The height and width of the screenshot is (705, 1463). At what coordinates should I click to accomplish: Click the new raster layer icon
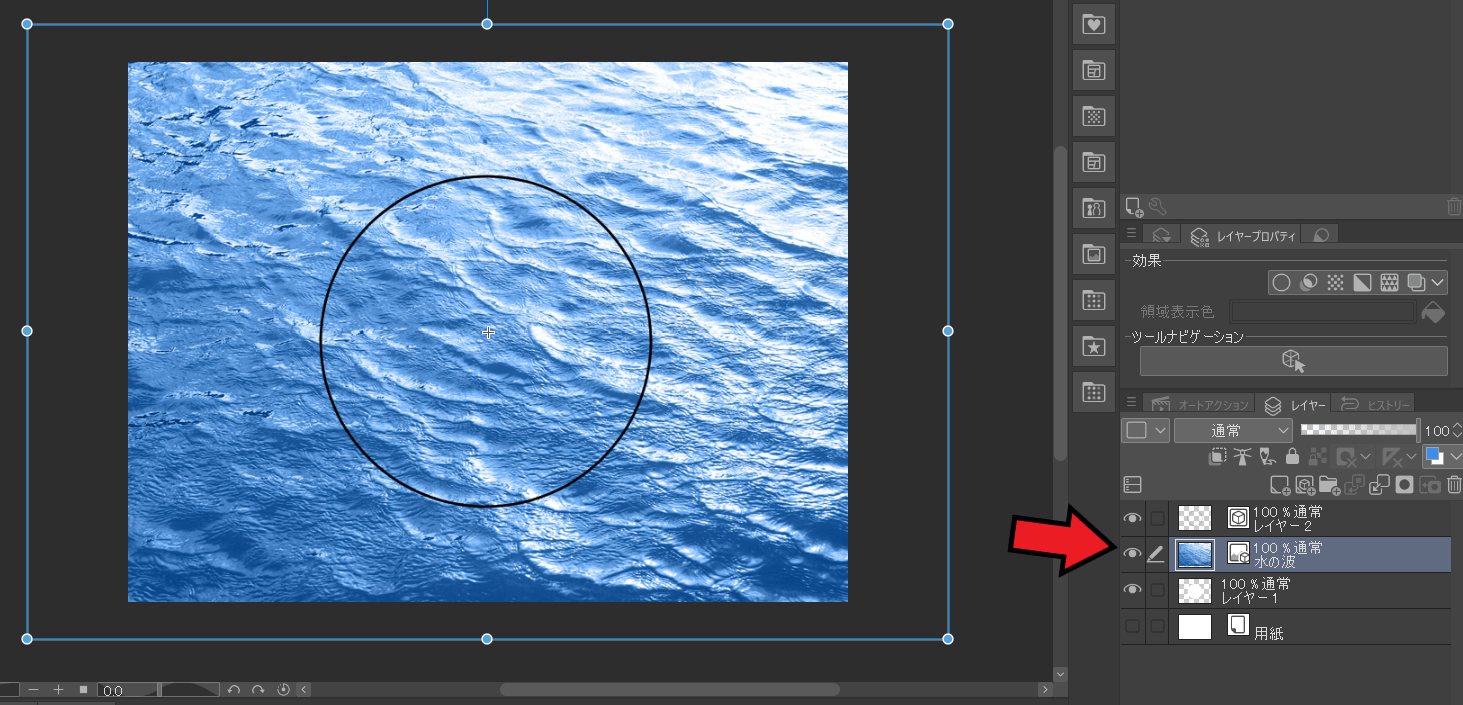1279,485
